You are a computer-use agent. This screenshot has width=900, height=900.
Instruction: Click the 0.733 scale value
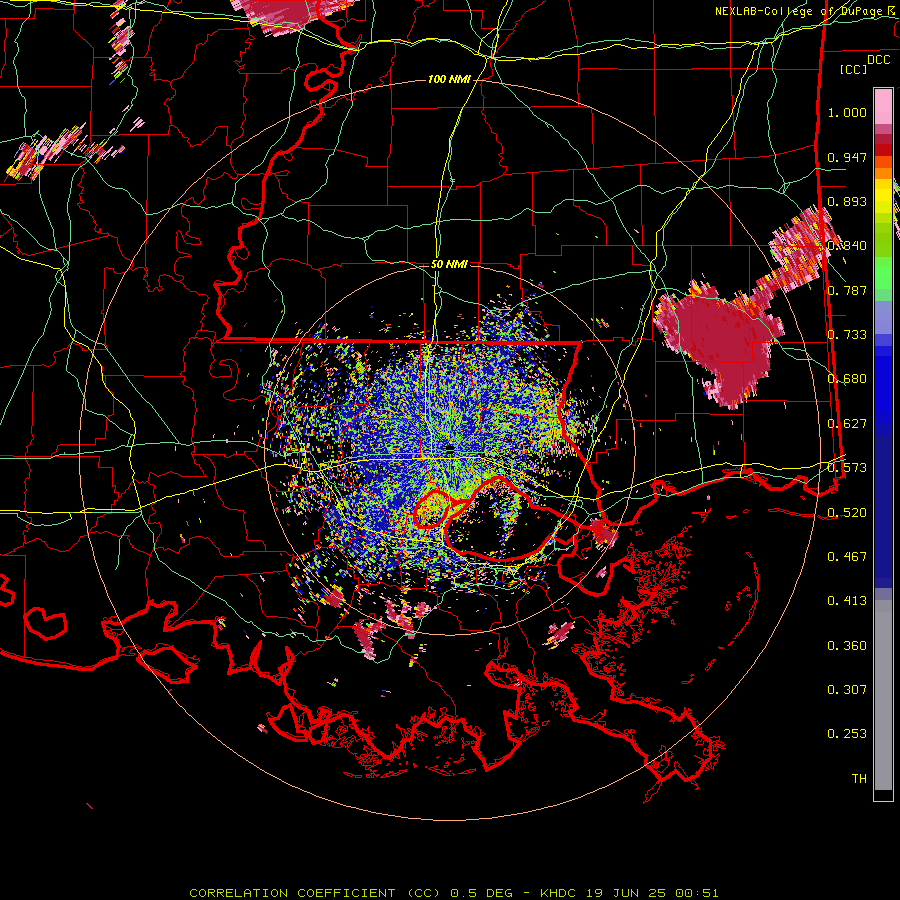point(847,335)
